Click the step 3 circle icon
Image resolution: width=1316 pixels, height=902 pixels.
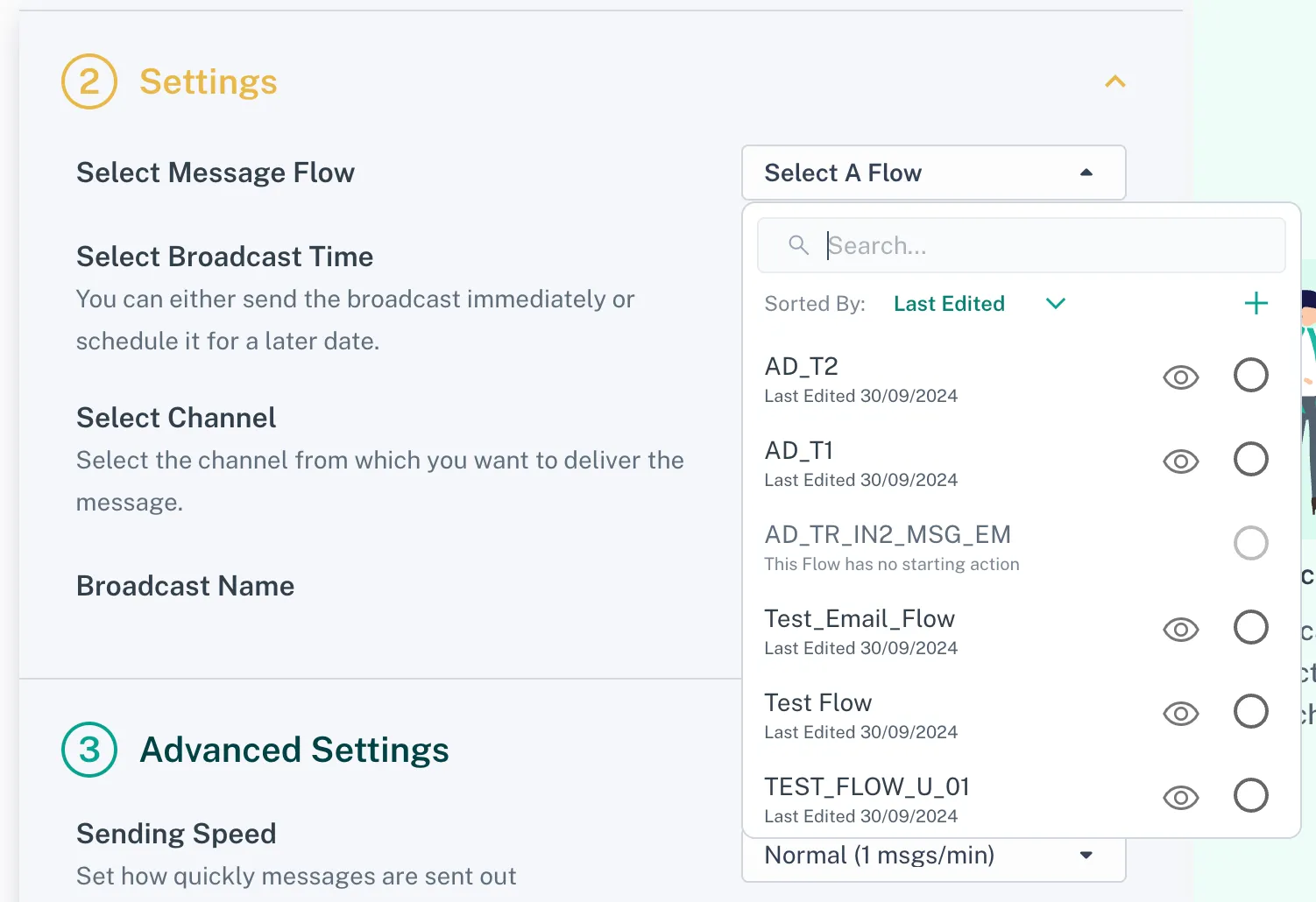tap(89, 750)
